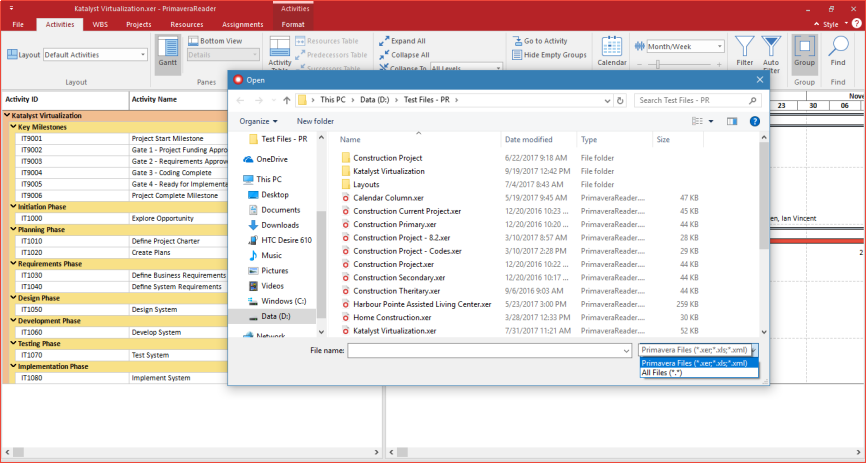
Task: Sort by Date modified column
Action: (529, 140)
